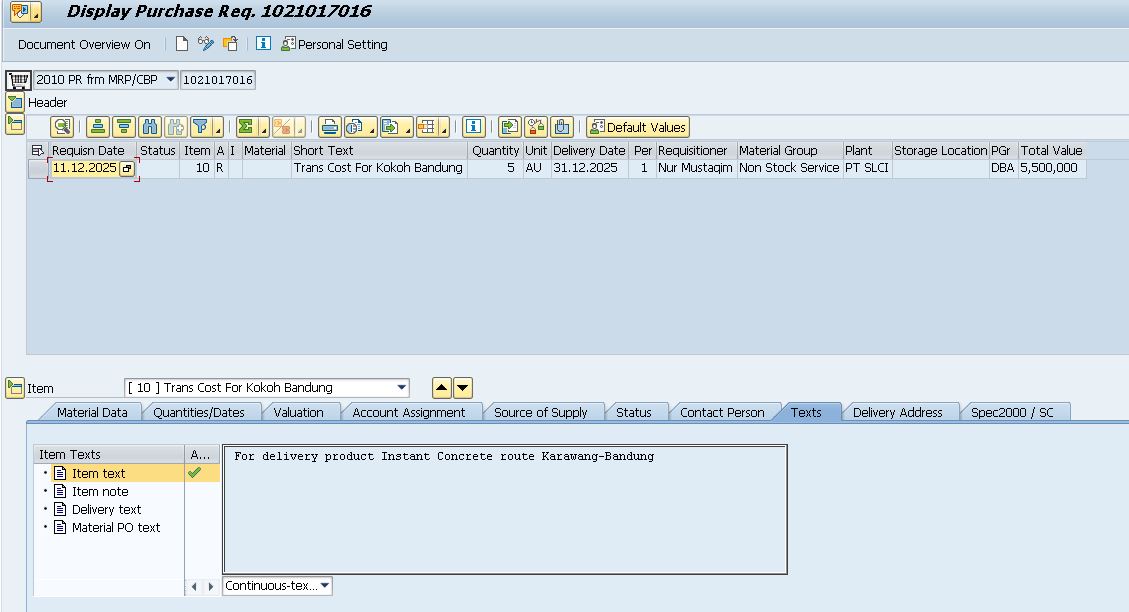Switch to the Account Assignment tab

click(x=408, y=412)
